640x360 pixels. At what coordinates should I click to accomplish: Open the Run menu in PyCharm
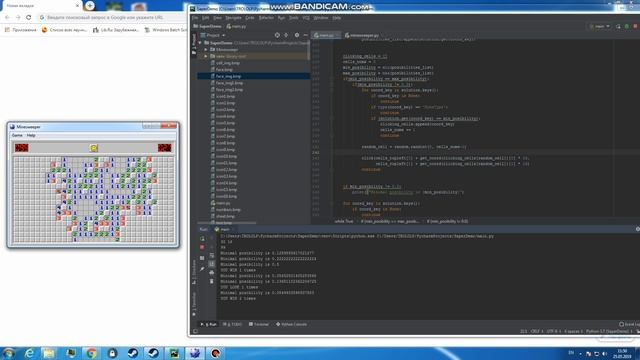[x=281, y=18]
